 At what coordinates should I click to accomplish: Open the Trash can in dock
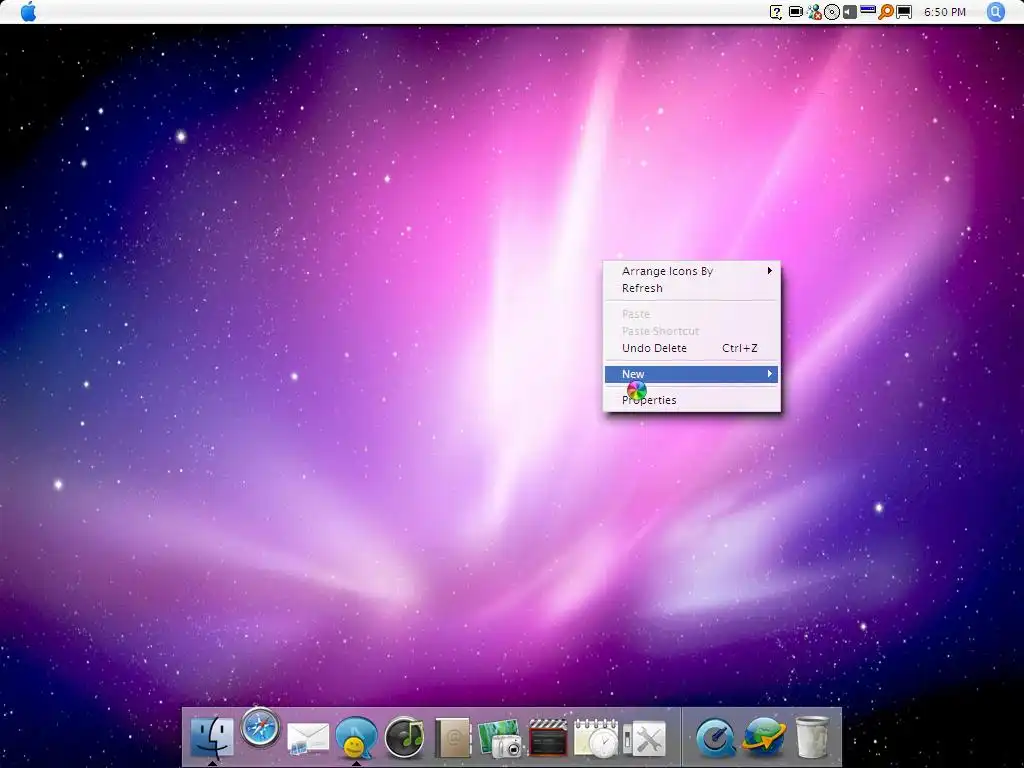[812, 737]
